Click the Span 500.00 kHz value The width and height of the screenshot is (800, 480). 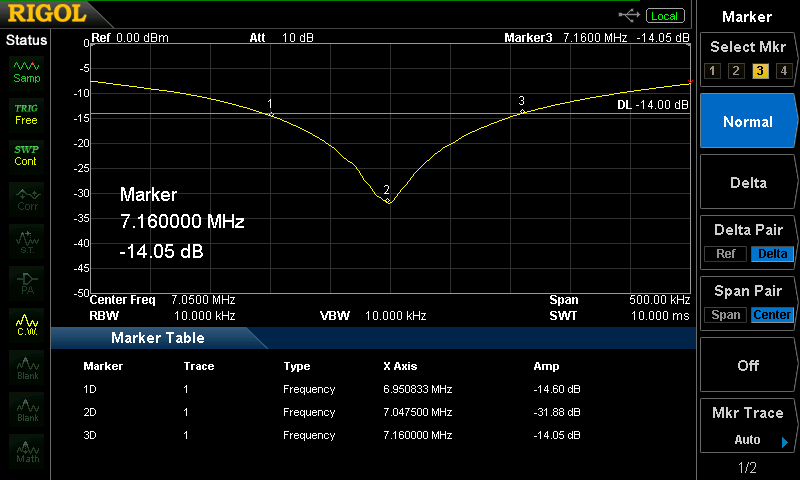659,300
